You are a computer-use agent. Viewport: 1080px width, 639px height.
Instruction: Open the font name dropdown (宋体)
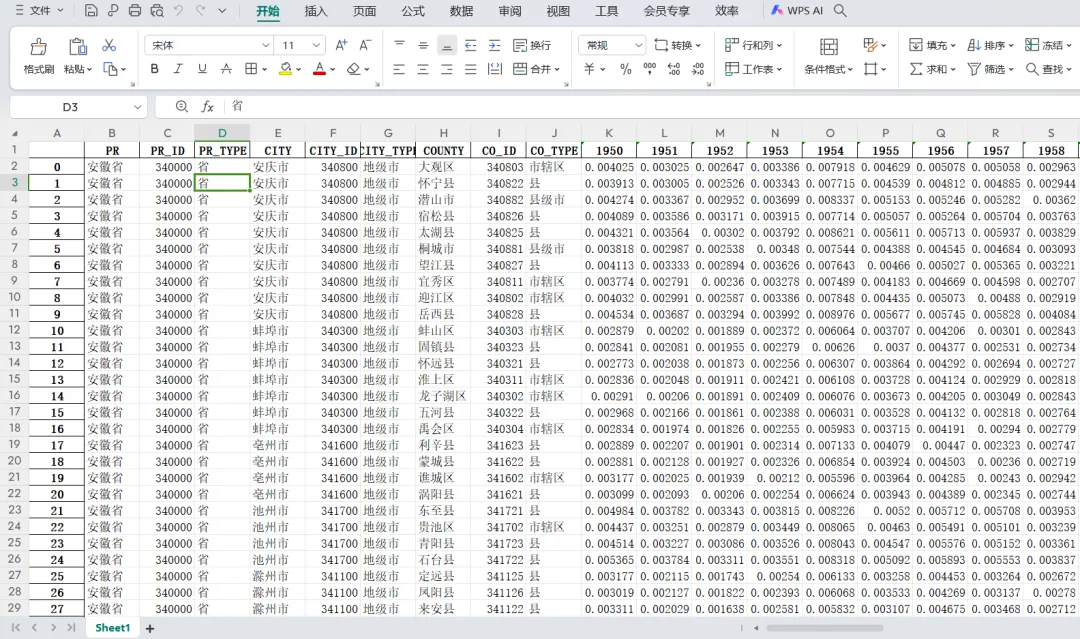click(x=265, y=46)
